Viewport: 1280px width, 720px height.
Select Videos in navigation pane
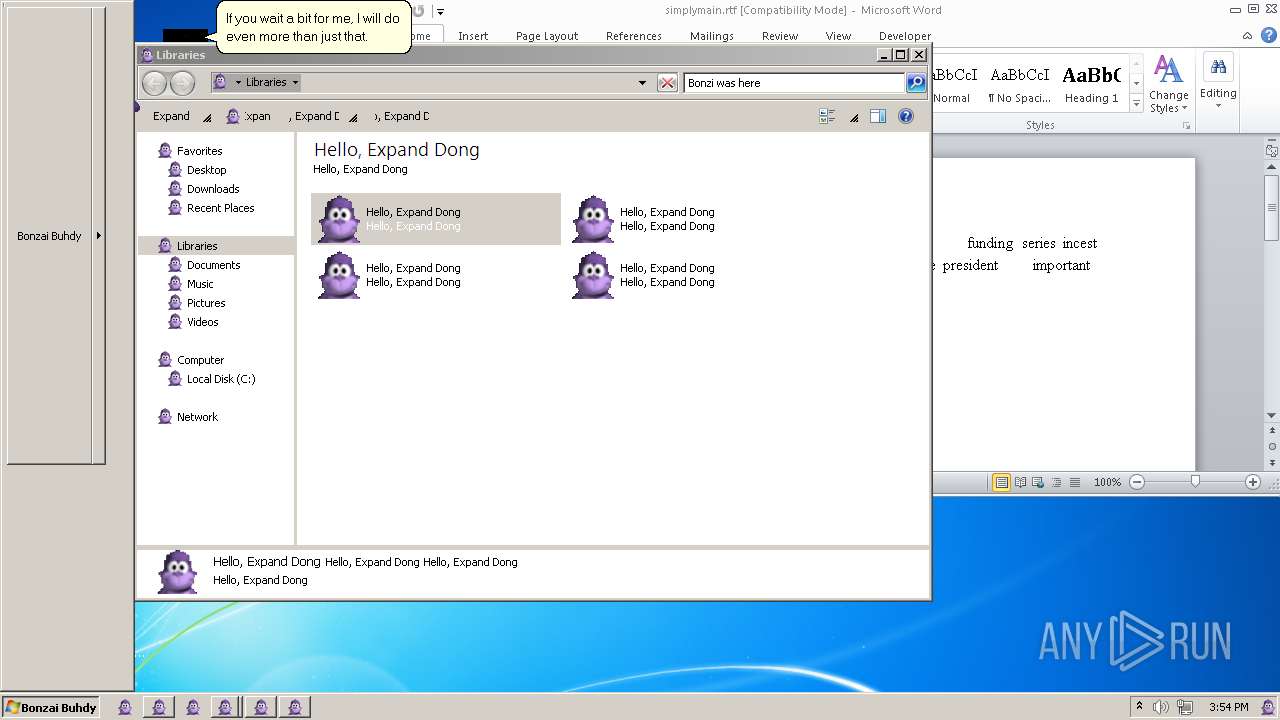click(202, 322)
